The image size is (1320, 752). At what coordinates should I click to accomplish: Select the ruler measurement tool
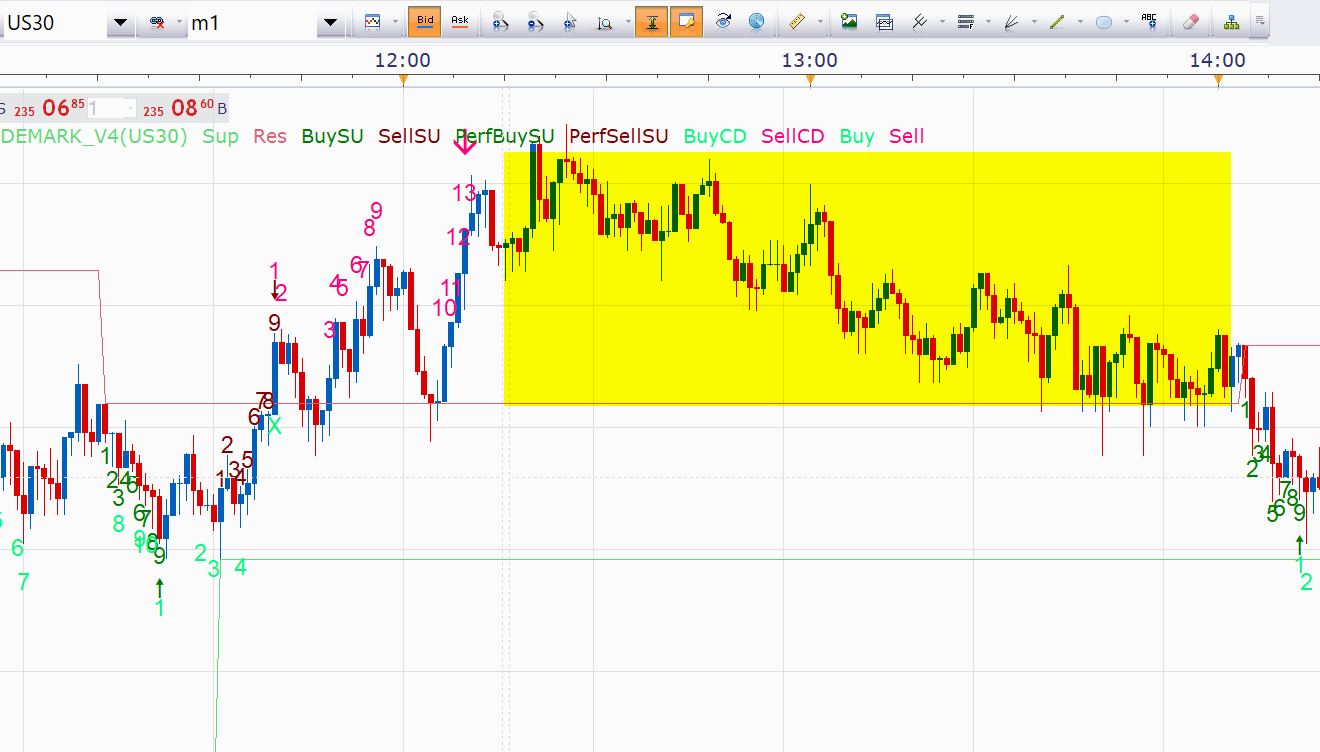point(796,21)
